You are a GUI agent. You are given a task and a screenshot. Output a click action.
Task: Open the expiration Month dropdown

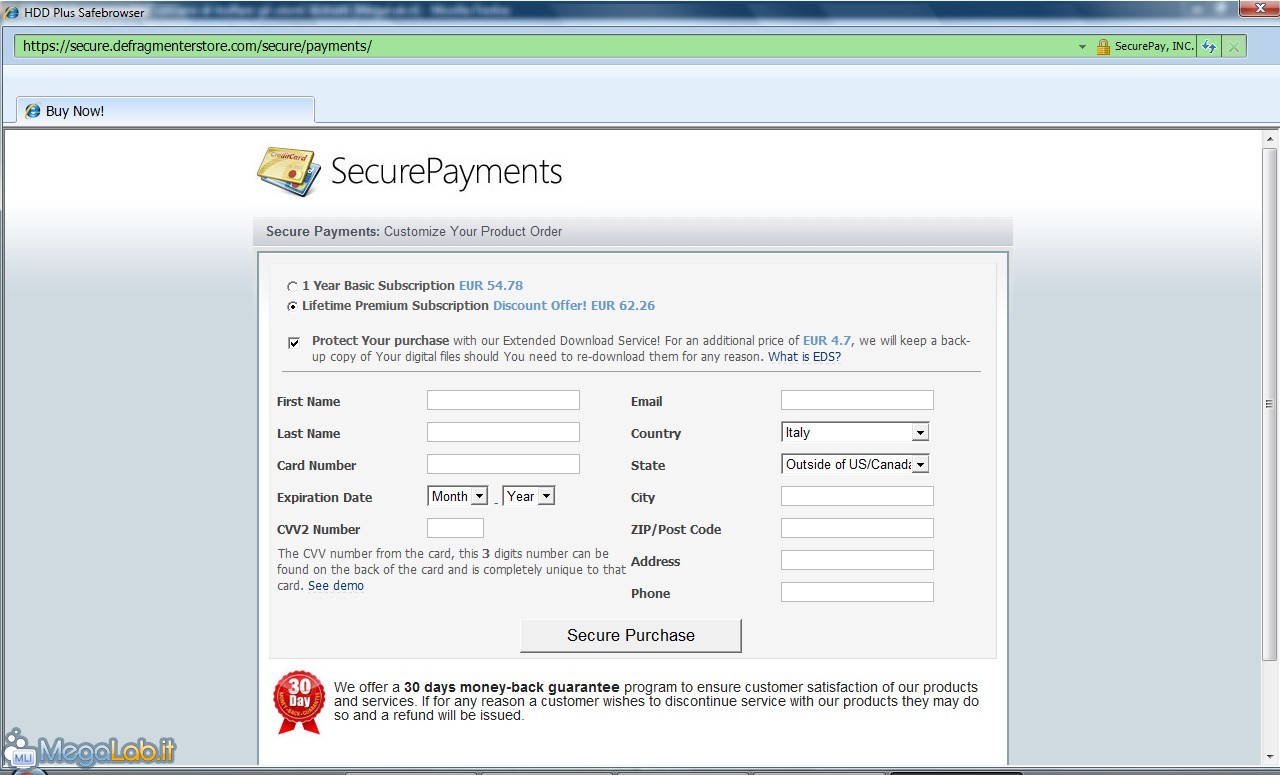pyautogui.click(x=457, y=496)
